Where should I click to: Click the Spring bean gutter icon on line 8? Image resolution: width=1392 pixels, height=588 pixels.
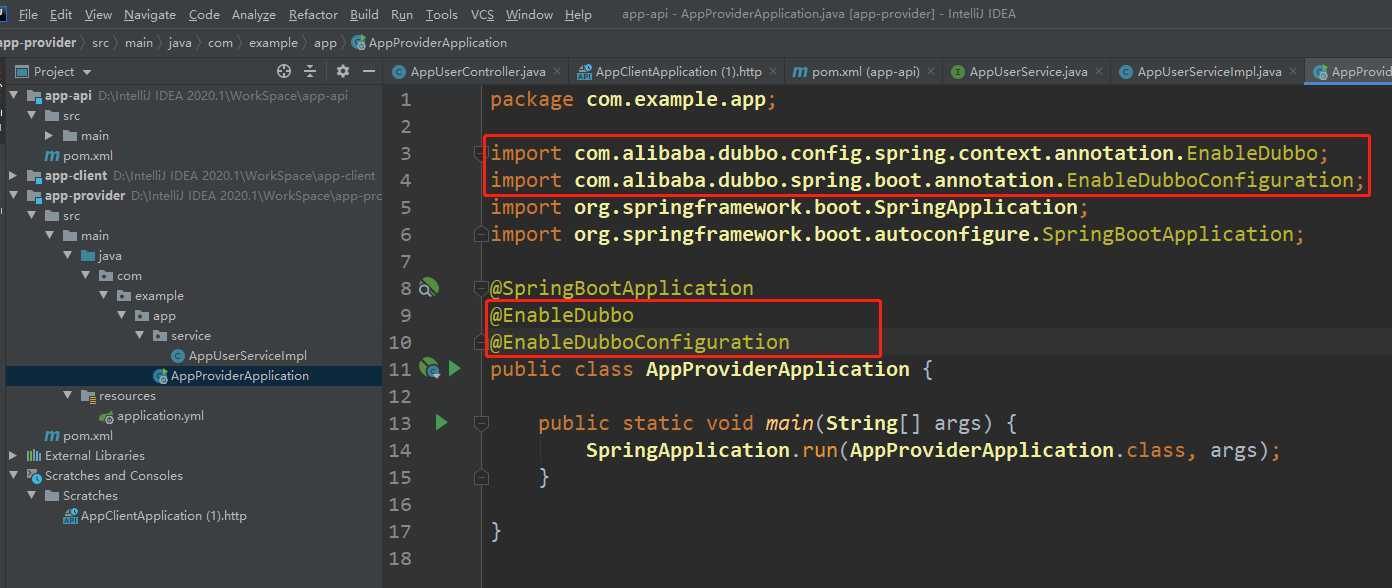click(428, 288)
